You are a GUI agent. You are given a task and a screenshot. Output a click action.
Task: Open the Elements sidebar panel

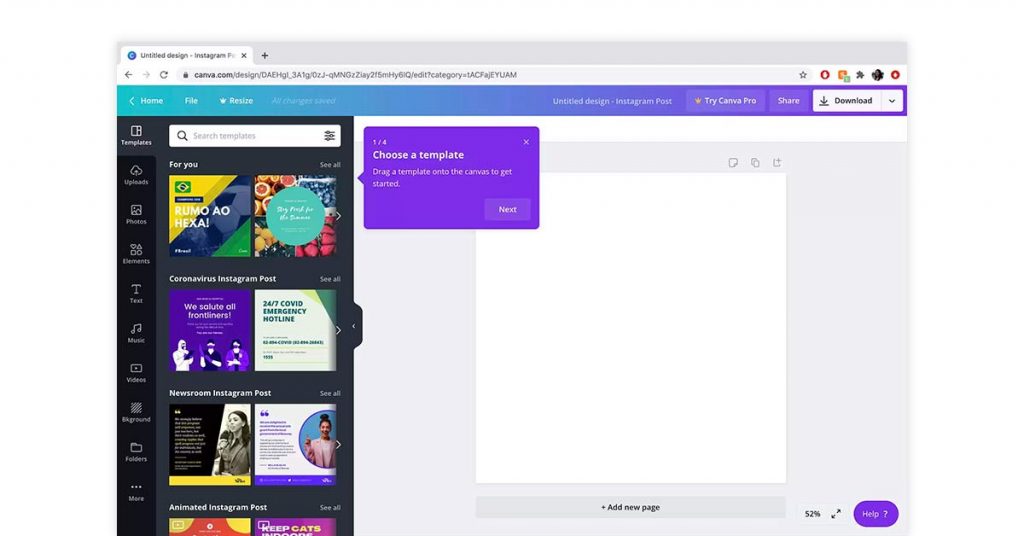click(x=136, y=254)
